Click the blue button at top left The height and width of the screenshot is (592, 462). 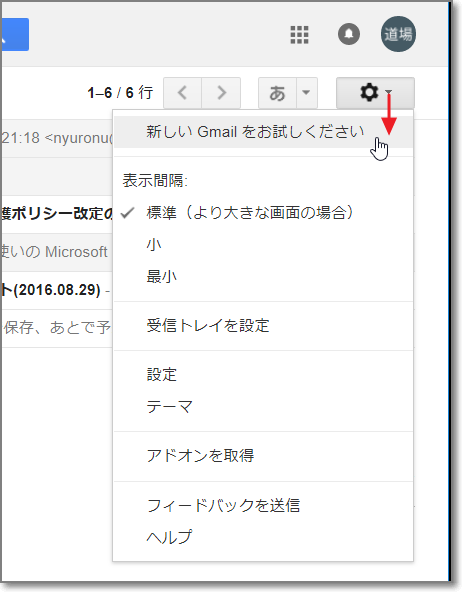[x=15, y=34]
